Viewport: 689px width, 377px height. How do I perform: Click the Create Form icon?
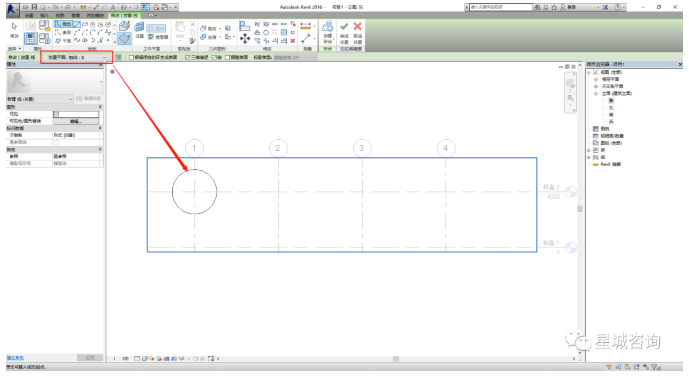pyautogui.click(x=327, y=27)
